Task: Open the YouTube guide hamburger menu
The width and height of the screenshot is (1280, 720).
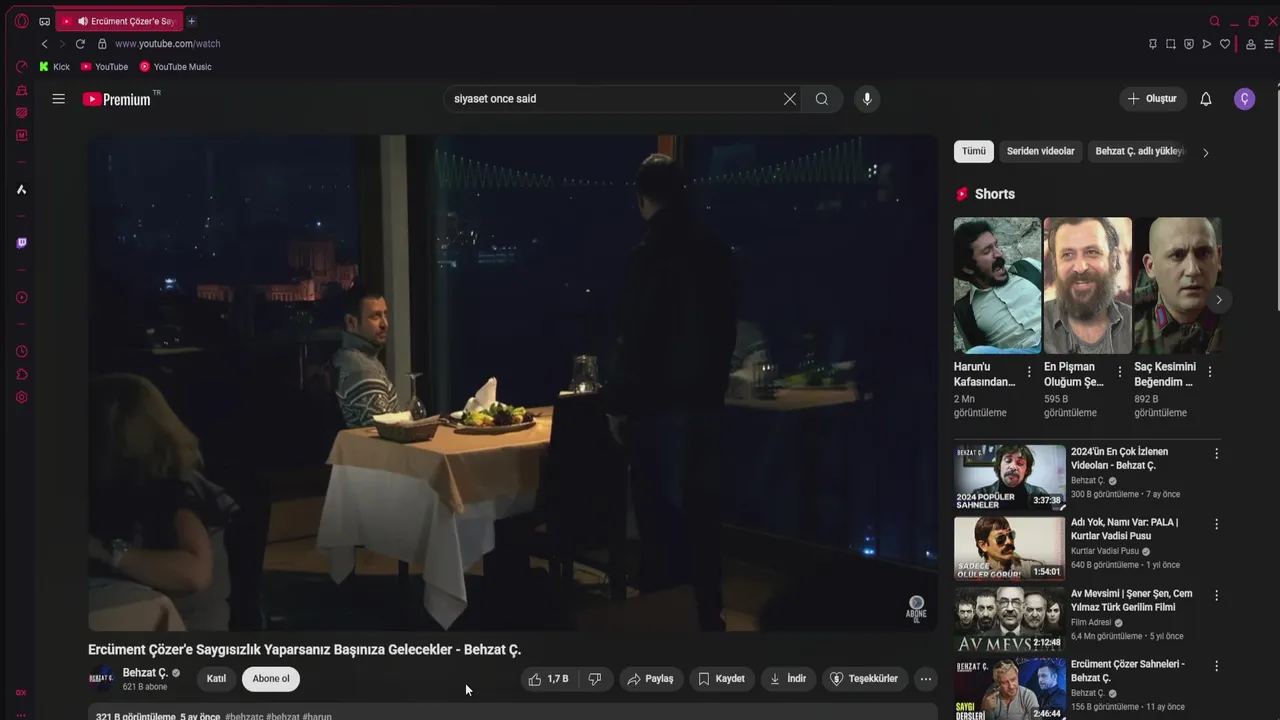Action: click(59, 99)
